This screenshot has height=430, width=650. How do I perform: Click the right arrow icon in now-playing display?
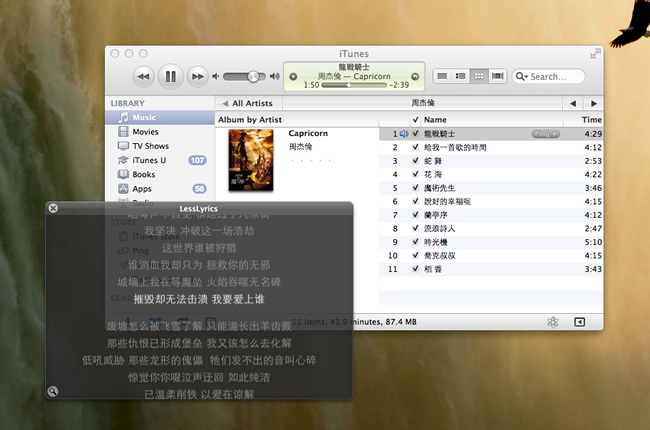point(415,77)
